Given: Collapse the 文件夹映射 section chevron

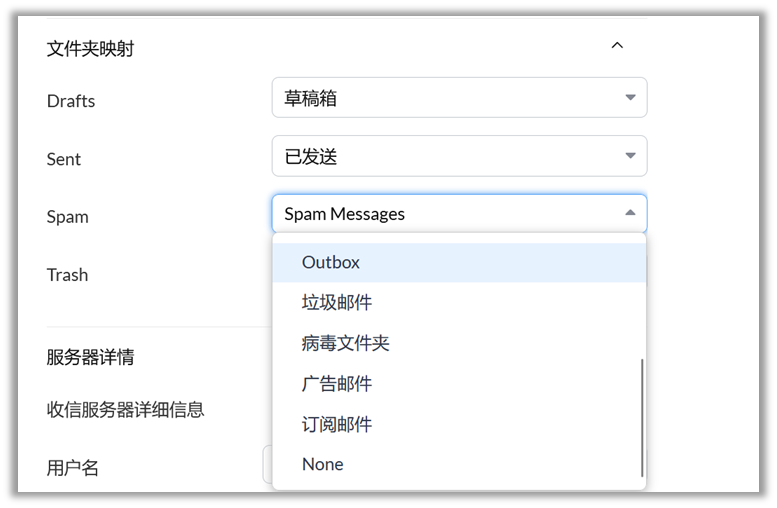Looking at the screenshot, I should click(x=617, y=46).
